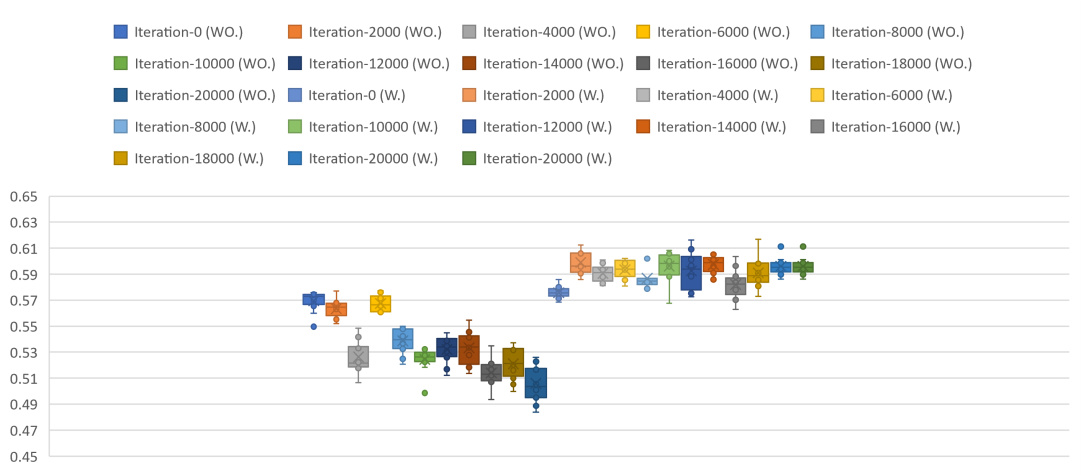This screenshot has height=476, width=1081.
Task: Click the Iteration-0 (WO.) blue legend swatch
Action: (x=119, y=32)
